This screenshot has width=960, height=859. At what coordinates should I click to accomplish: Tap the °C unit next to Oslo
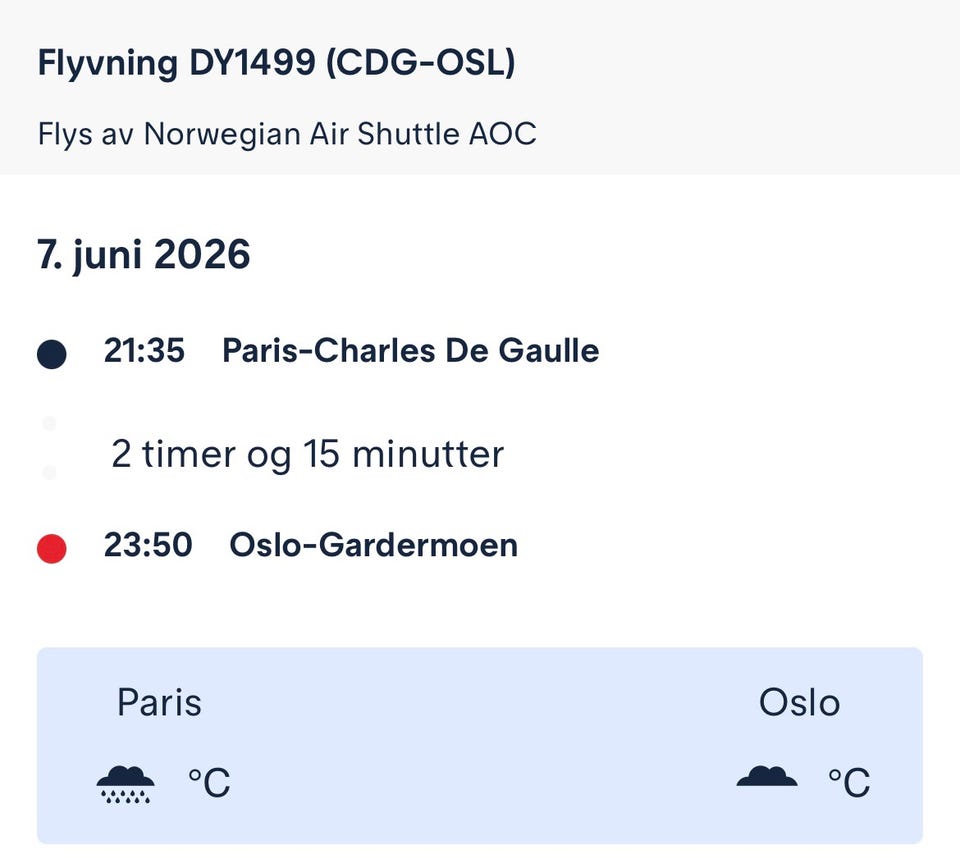point(848,782)
